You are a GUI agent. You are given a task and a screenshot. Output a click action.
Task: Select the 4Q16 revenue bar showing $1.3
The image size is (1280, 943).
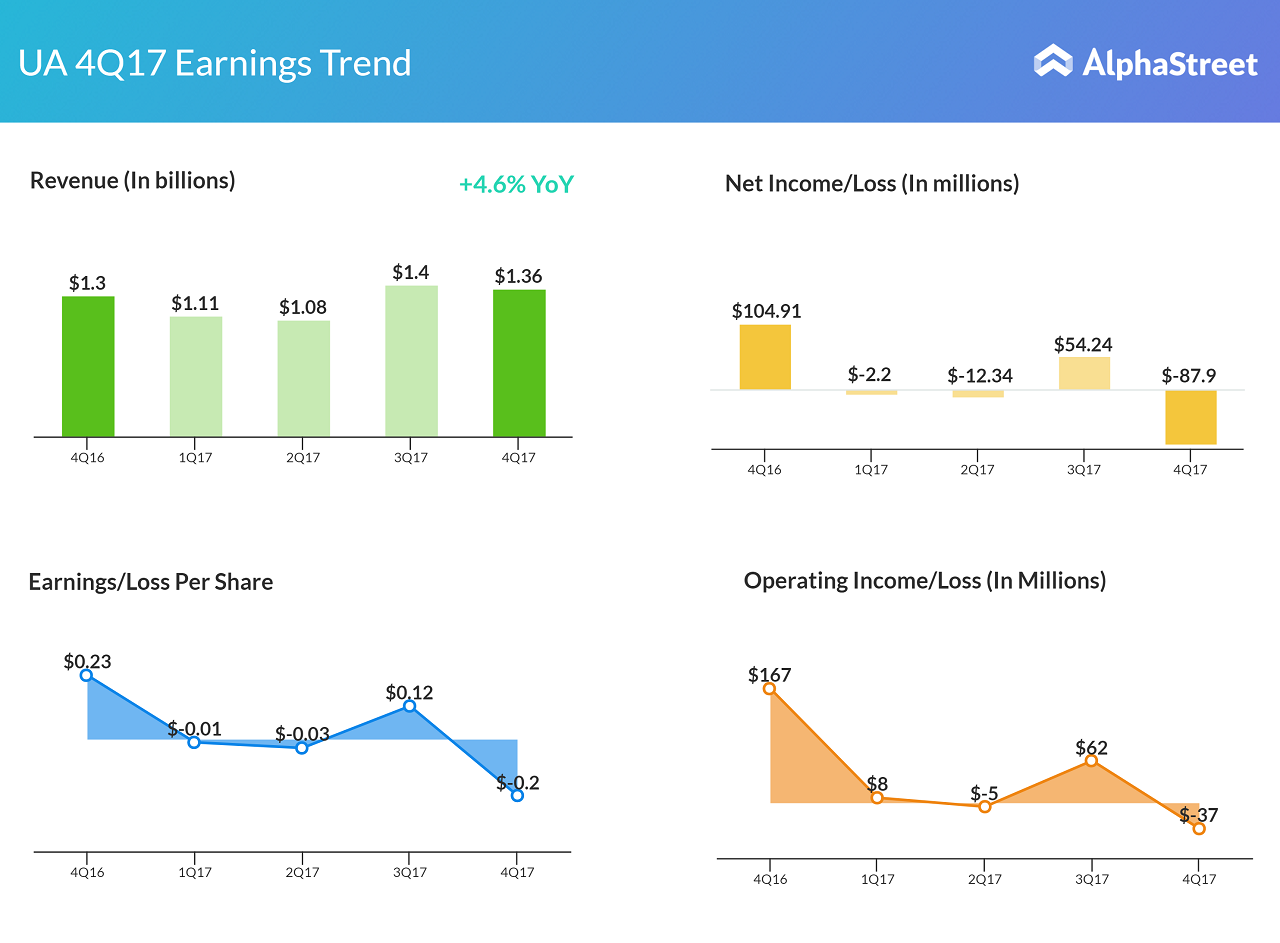88,366
